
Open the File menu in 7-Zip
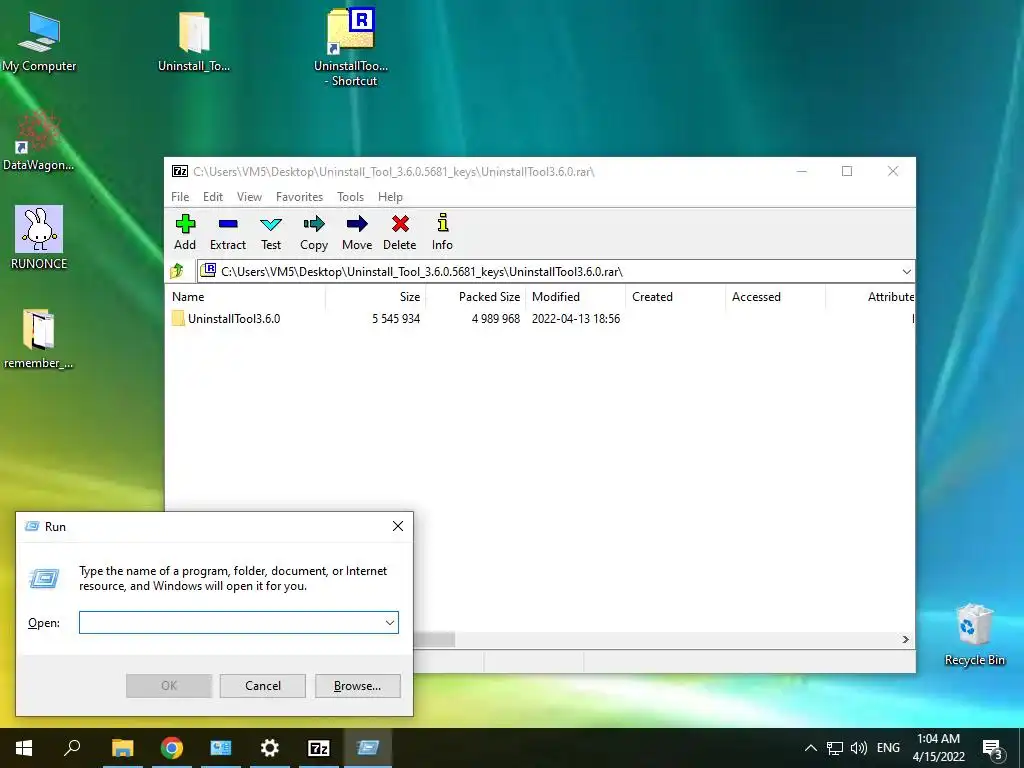point(180,197)
